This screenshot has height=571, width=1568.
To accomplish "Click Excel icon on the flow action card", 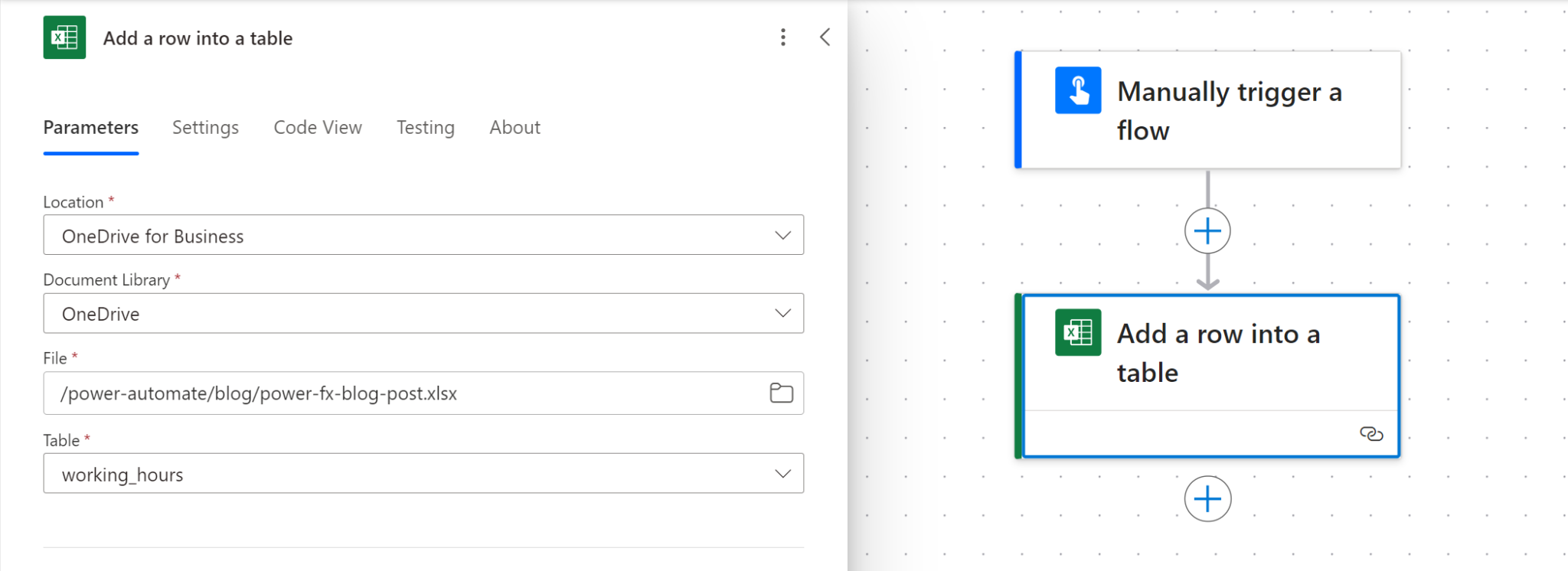I will [x=1078, y=332].
